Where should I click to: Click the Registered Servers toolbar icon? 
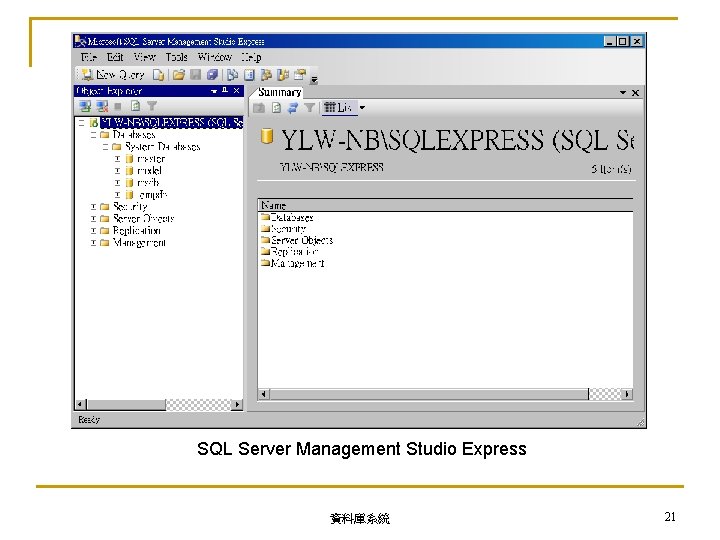(232, 74)
